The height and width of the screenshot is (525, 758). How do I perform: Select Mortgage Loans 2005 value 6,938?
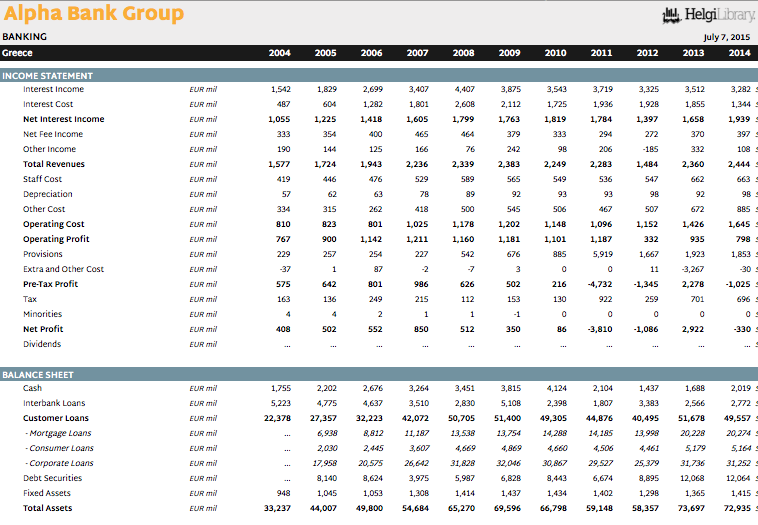click(x=327, y=433)
